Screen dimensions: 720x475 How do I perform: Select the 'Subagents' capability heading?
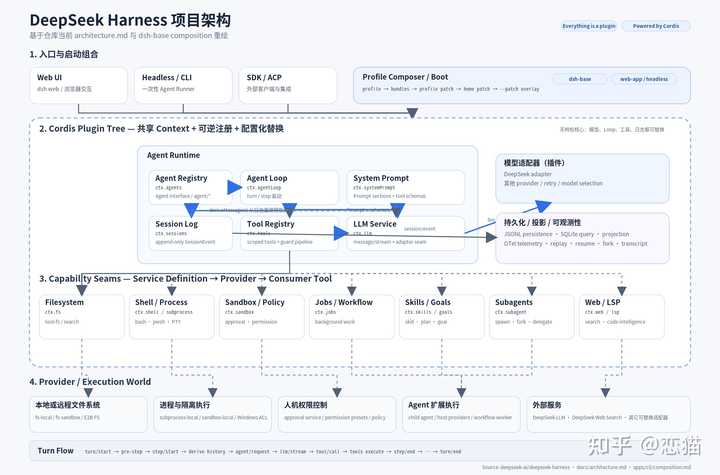pos(514,302)
